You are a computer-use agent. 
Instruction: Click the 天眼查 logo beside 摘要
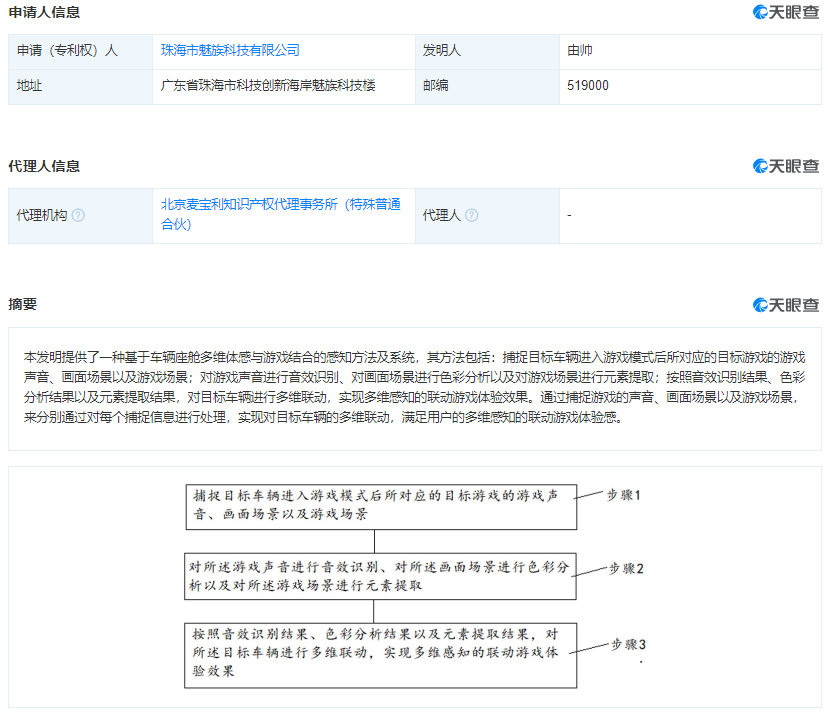pyautogui.click(x=785, y=305)
